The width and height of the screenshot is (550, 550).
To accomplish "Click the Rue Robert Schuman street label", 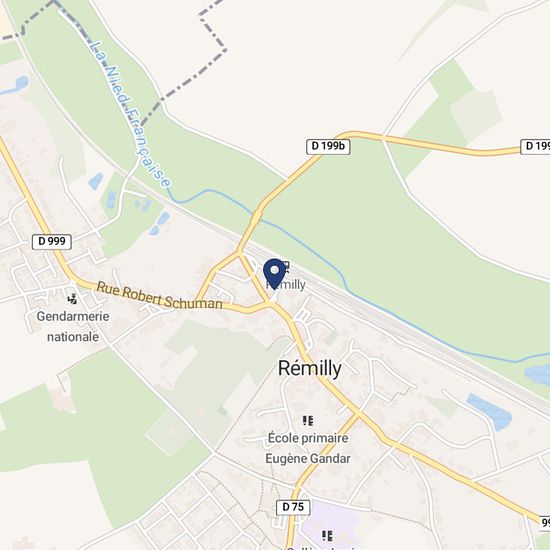I will coord(160,296).
